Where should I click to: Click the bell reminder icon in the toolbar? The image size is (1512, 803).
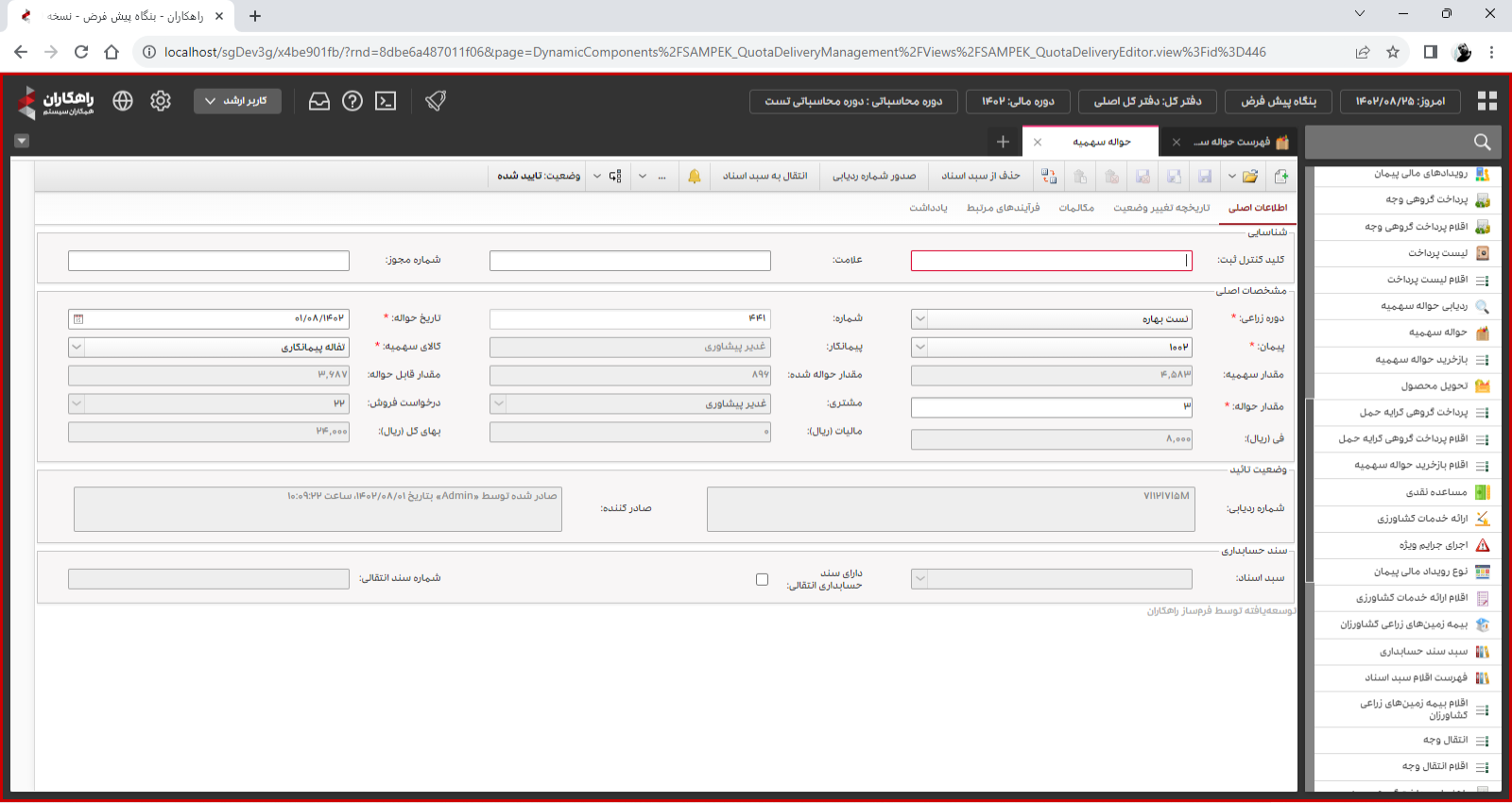[695, 176]
